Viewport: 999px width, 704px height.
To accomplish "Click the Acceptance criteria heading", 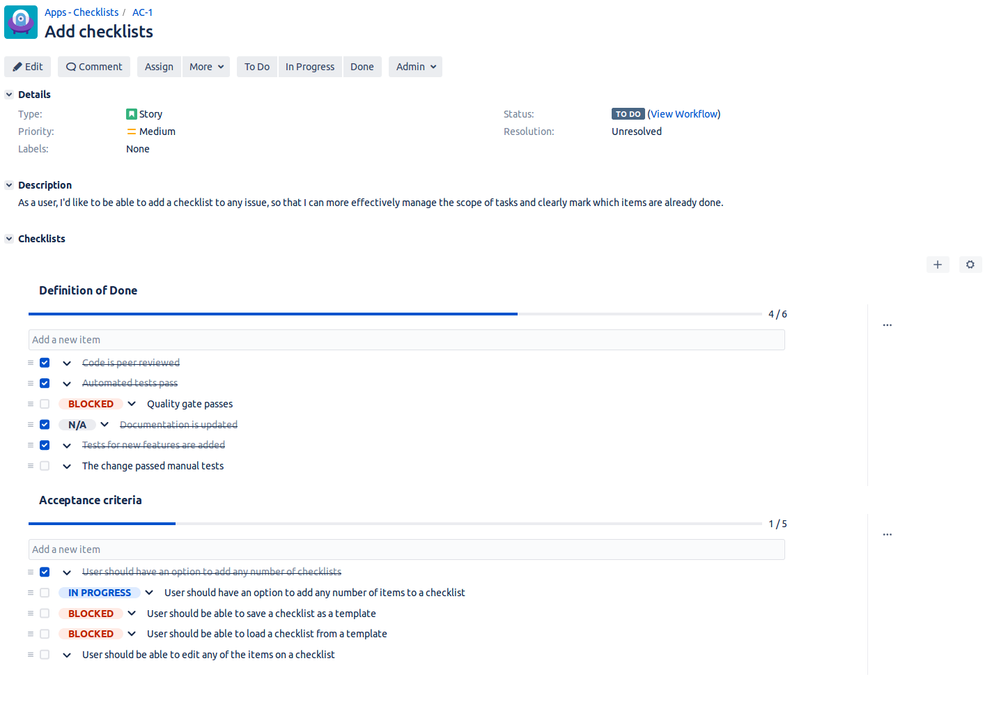I will (90, 500).
